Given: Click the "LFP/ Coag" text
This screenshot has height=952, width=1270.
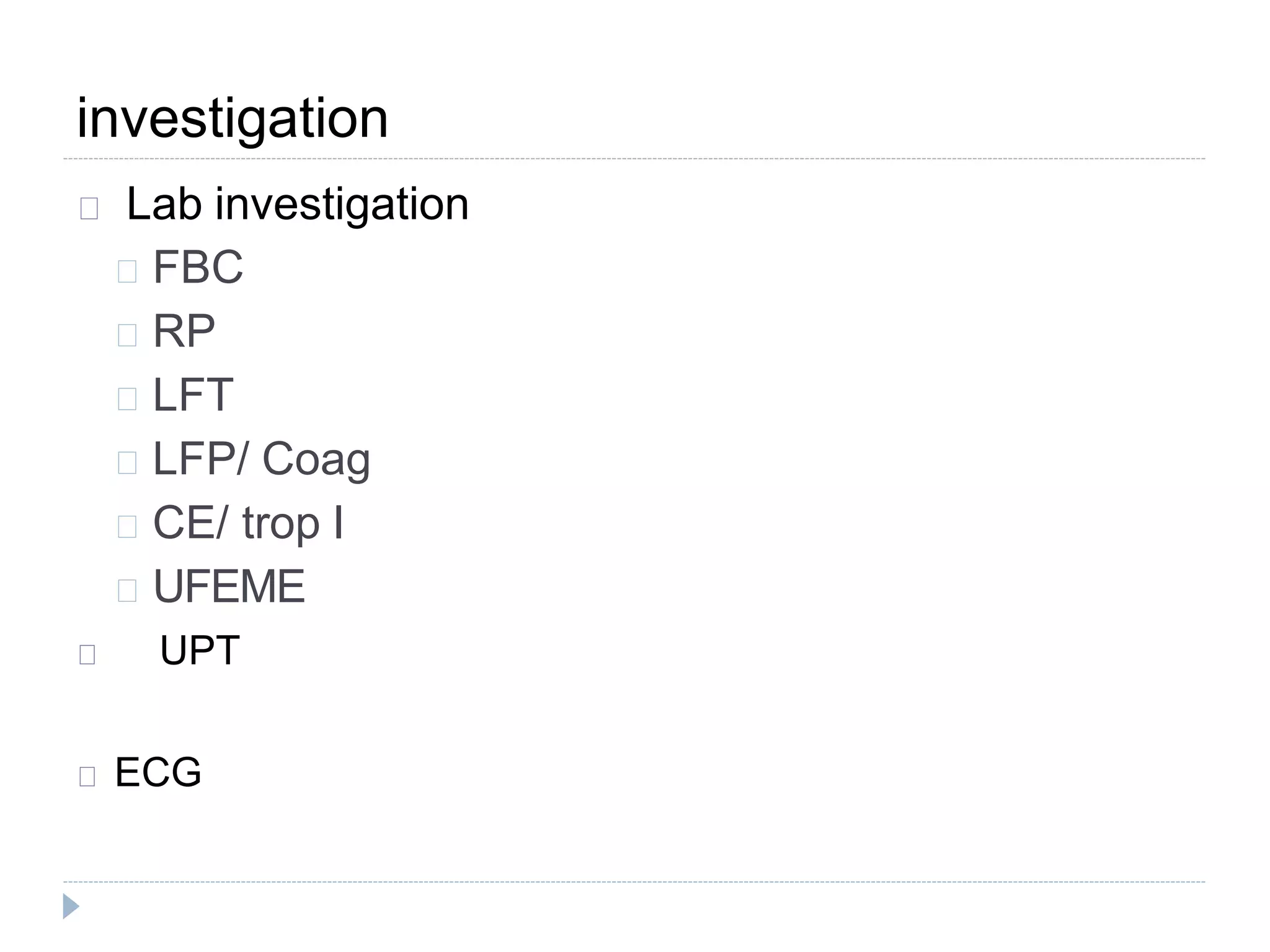Looking at the screenshot, I should pos(261,459).
